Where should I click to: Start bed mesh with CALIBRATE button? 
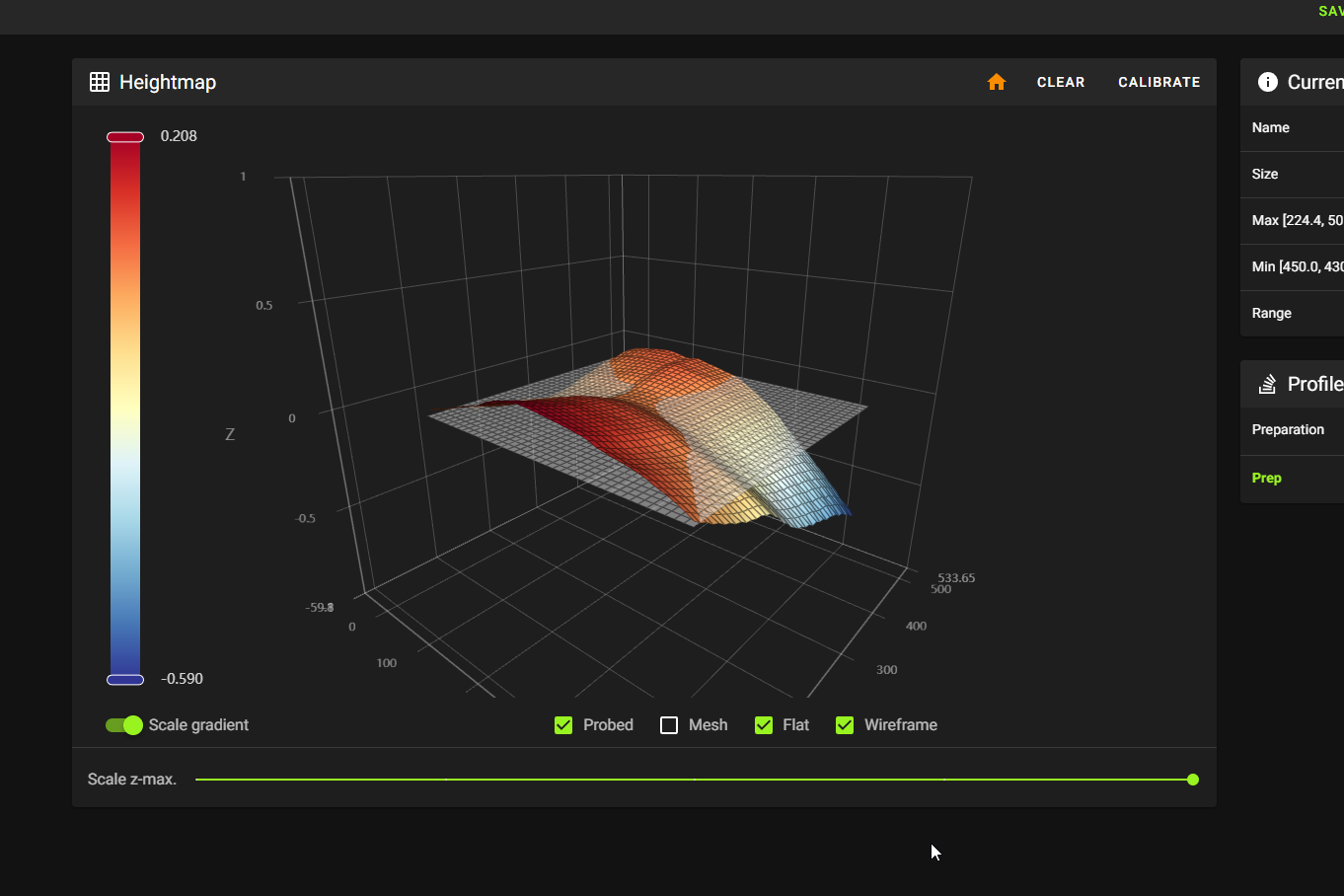coord(1158,82)
